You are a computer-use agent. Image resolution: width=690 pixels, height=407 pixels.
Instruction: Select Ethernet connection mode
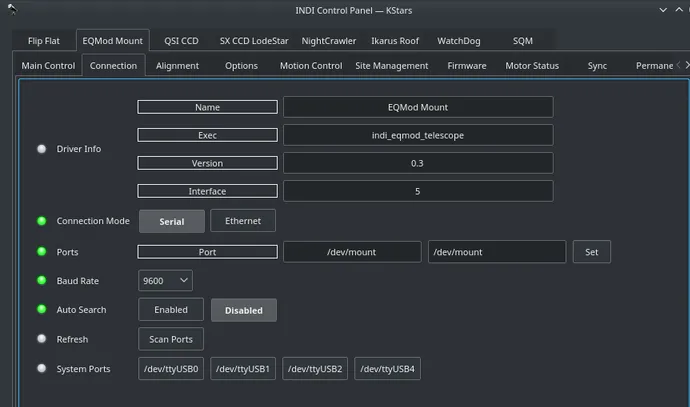(x=243, y=221)
